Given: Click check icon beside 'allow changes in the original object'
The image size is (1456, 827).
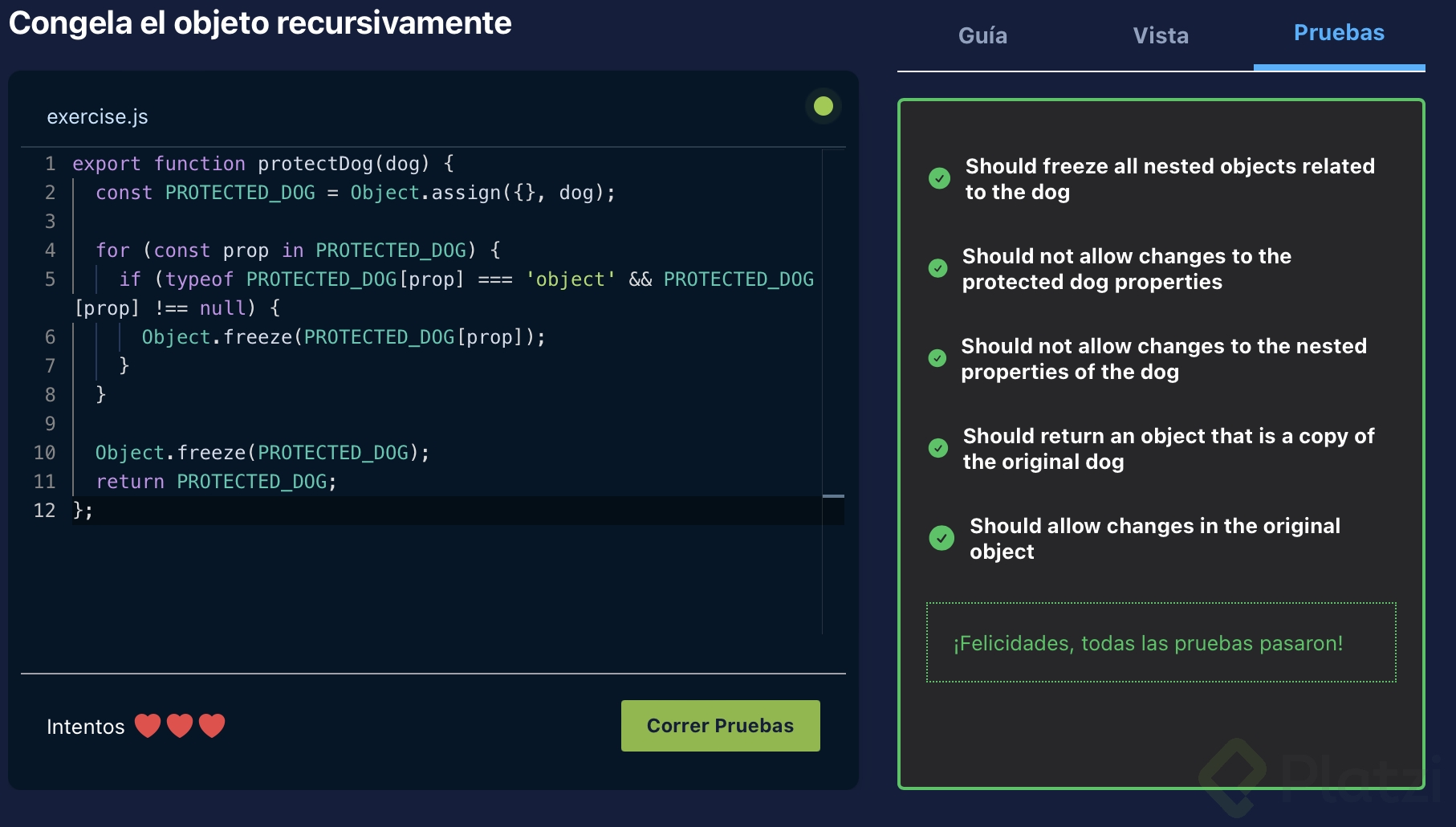Looking at the screenshot, I should coord(941,538).
